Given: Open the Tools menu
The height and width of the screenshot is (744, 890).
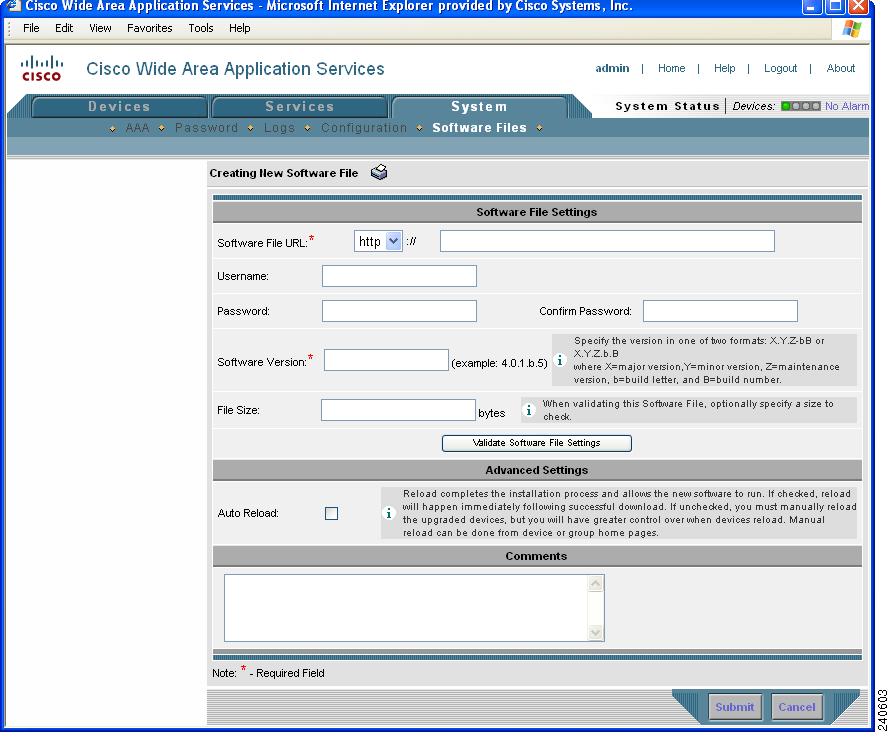Looking at the screenshot, I should point(201,28).
